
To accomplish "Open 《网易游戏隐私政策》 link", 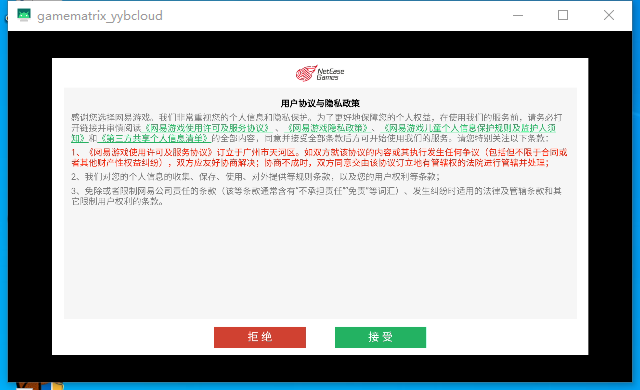I will [327, 128].
